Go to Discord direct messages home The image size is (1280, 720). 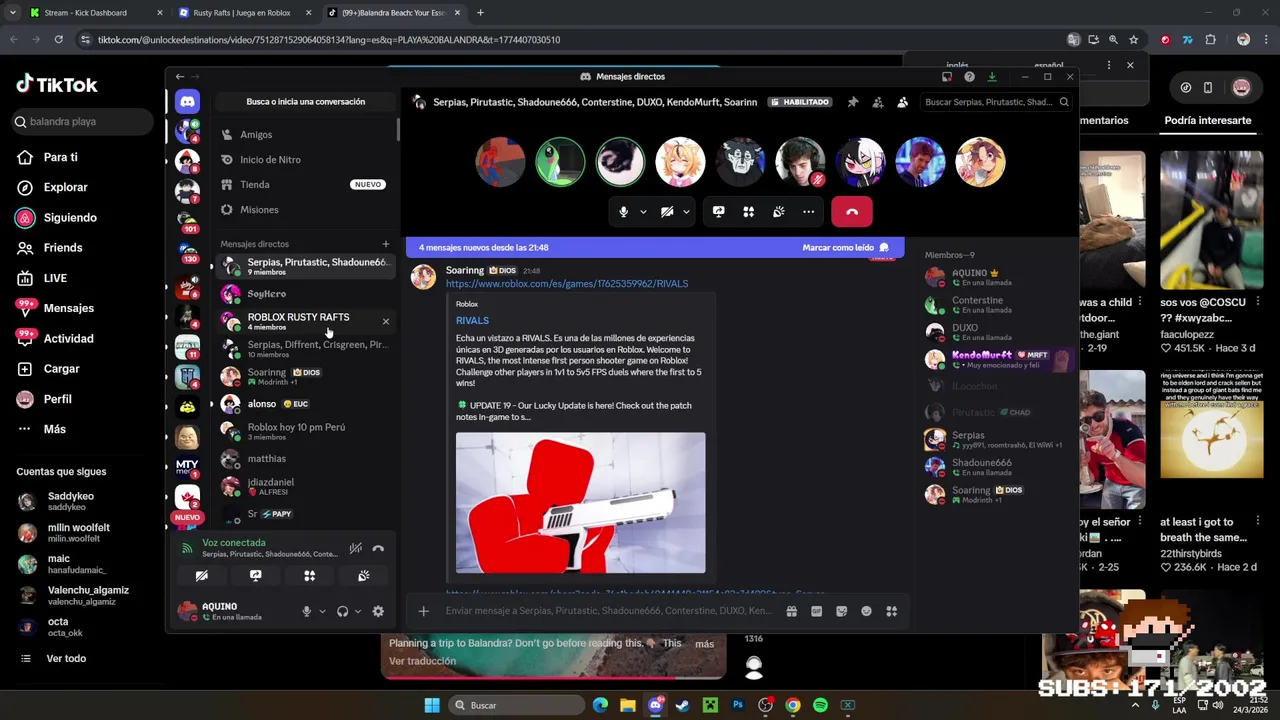pyautogui.click(x=187, y=101)
